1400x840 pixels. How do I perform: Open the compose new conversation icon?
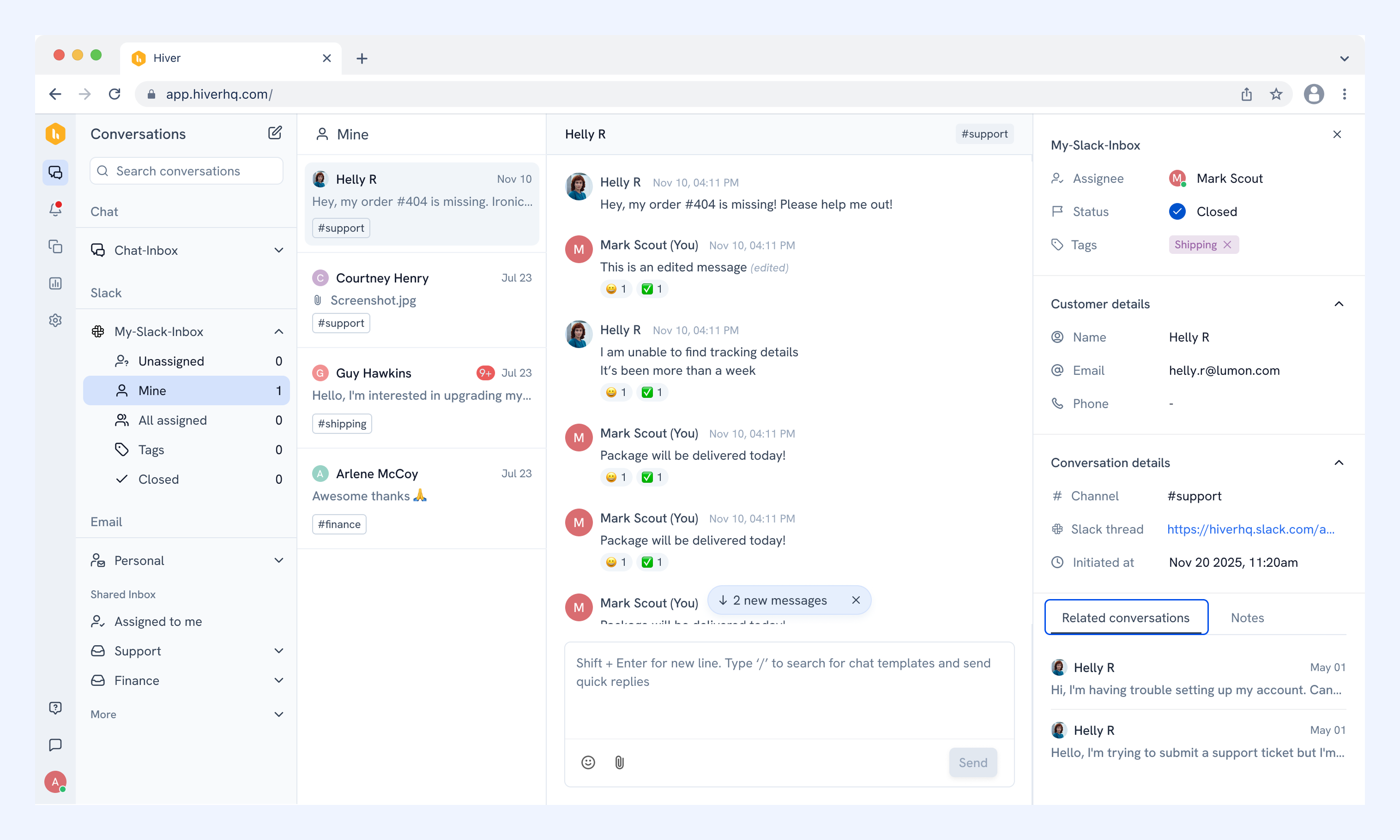[x=275, y=133]
